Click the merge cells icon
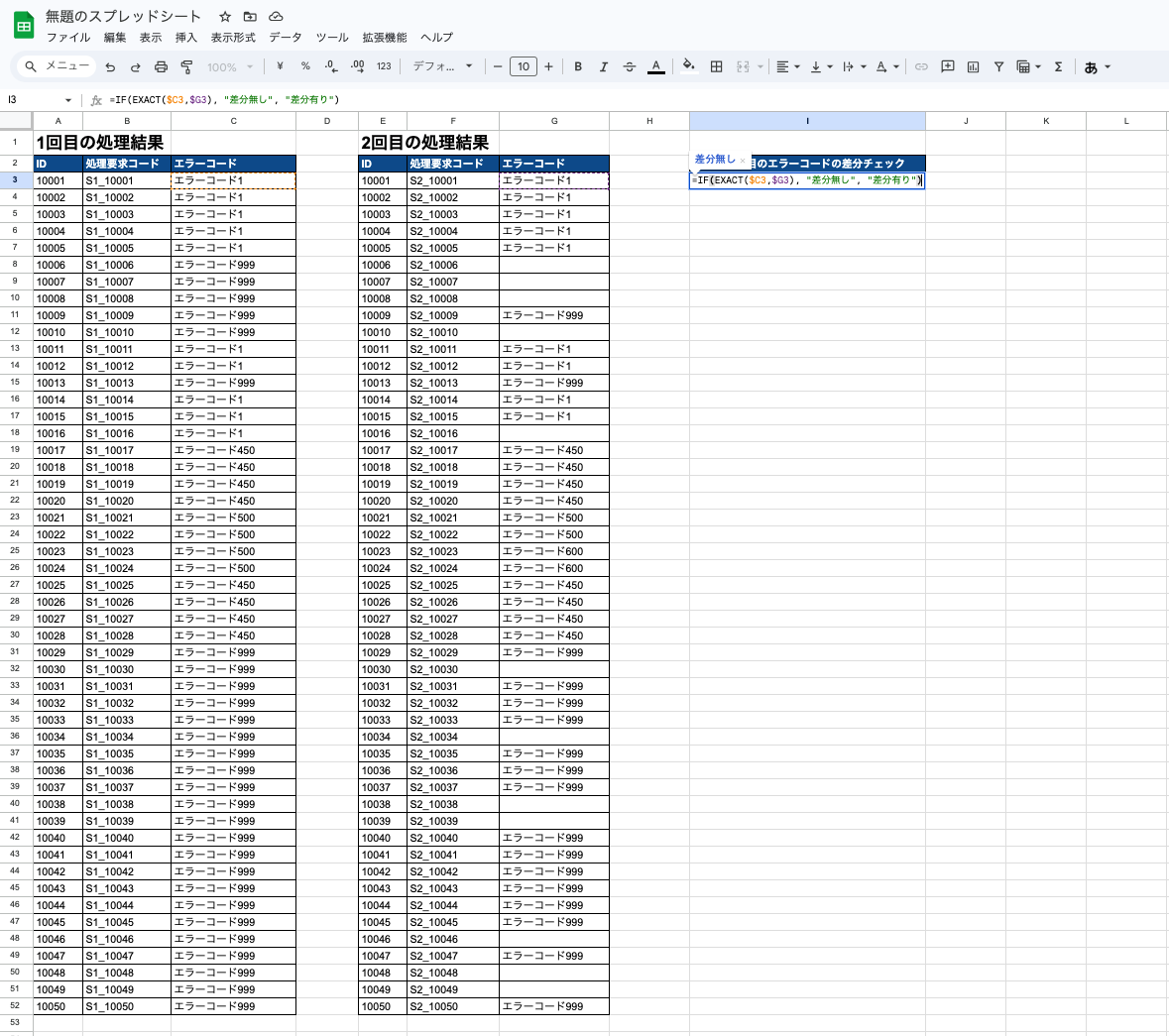1169x1036 pixels. (x=743, y=66)
